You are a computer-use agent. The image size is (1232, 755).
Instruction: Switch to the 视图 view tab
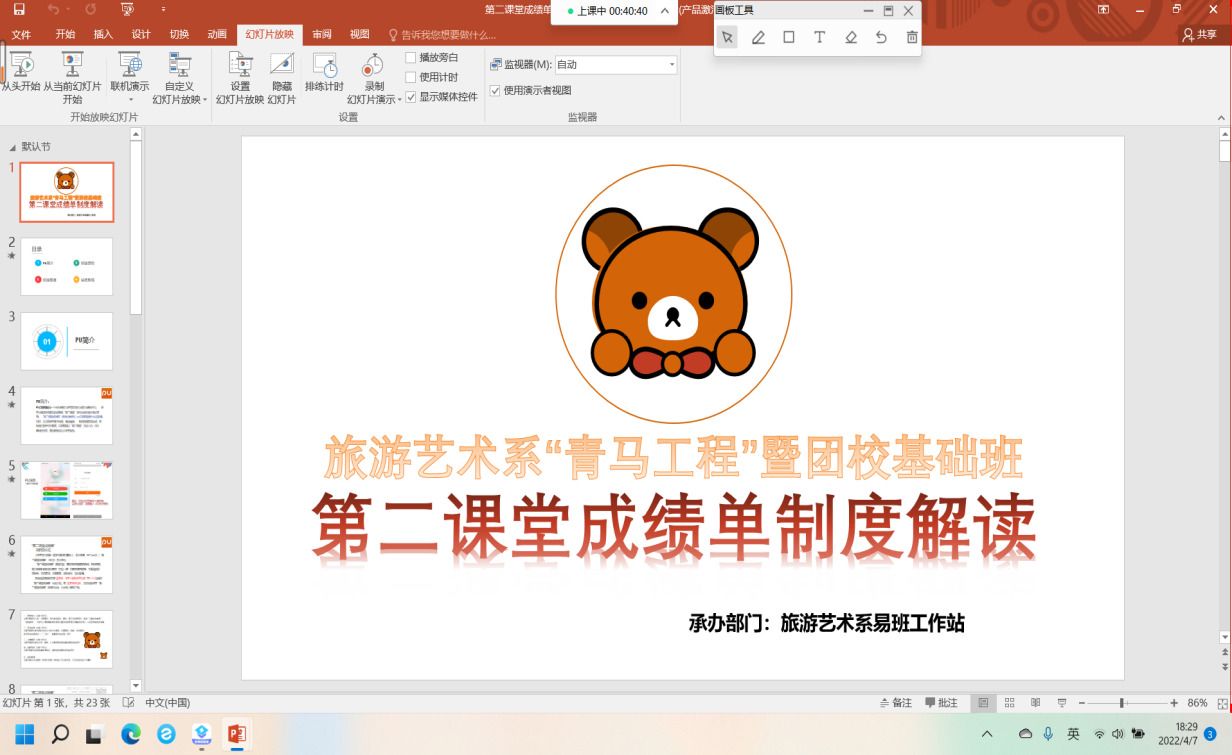pyautogui.click(x=360, y=34)
